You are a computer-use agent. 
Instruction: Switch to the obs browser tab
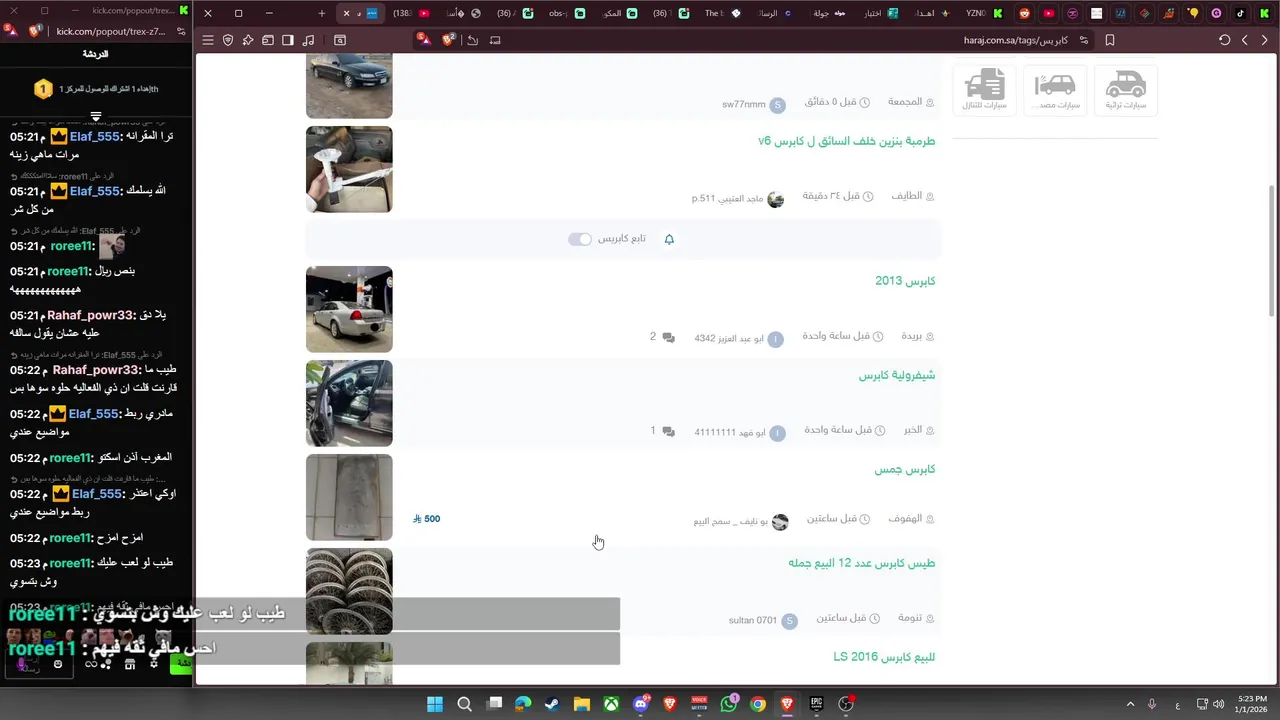click(x=566, y=13)
